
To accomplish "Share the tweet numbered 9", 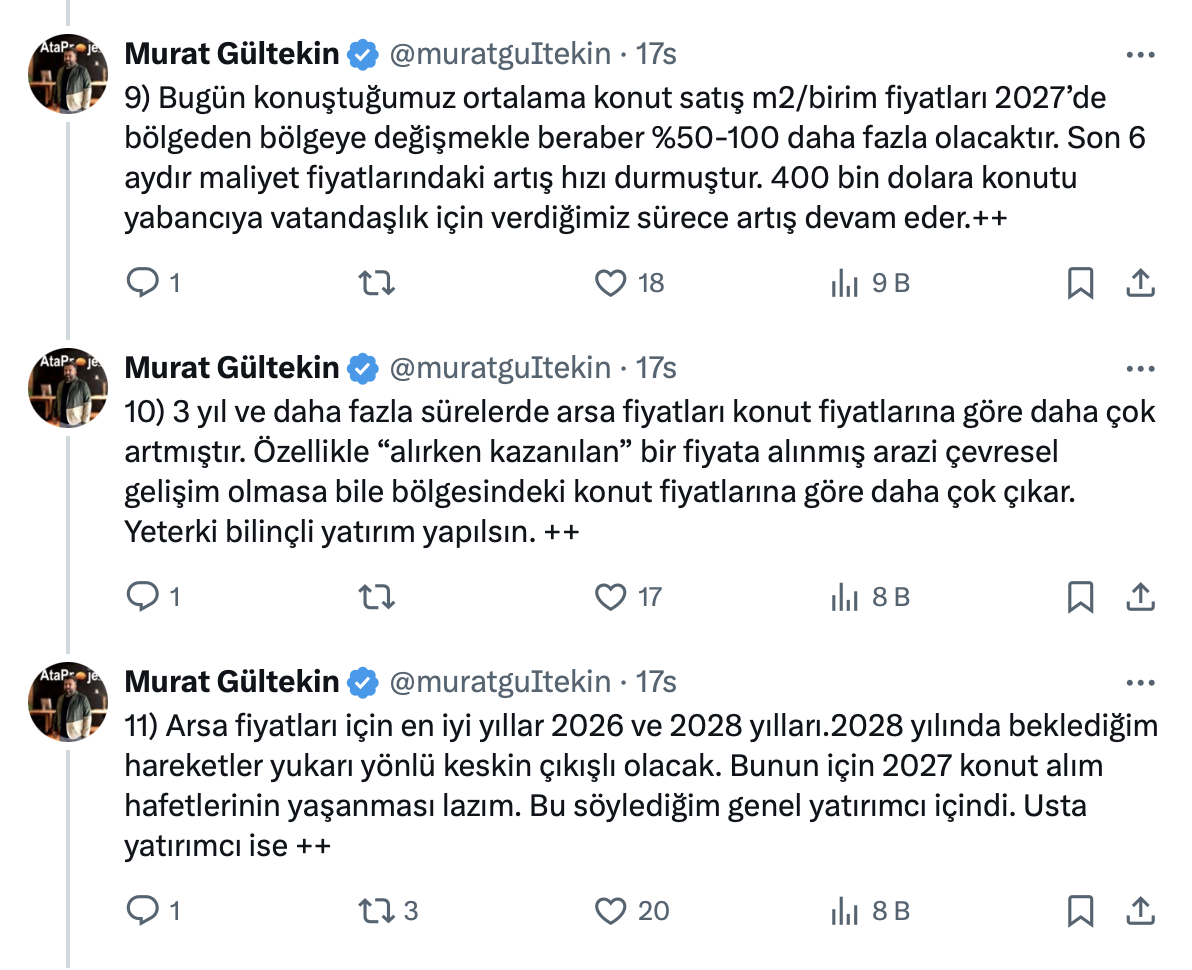I will tap(1140, 284).
